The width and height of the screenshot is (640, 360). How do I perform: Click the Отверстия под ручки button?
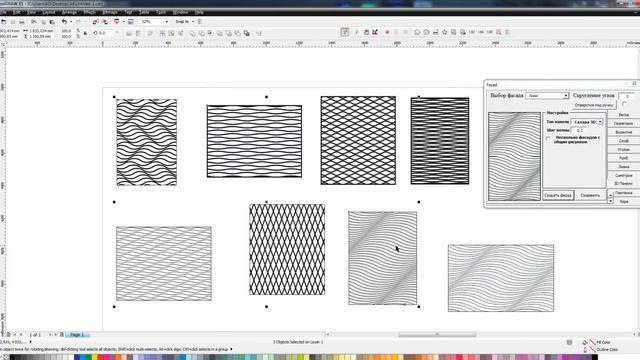click(593, 105)
